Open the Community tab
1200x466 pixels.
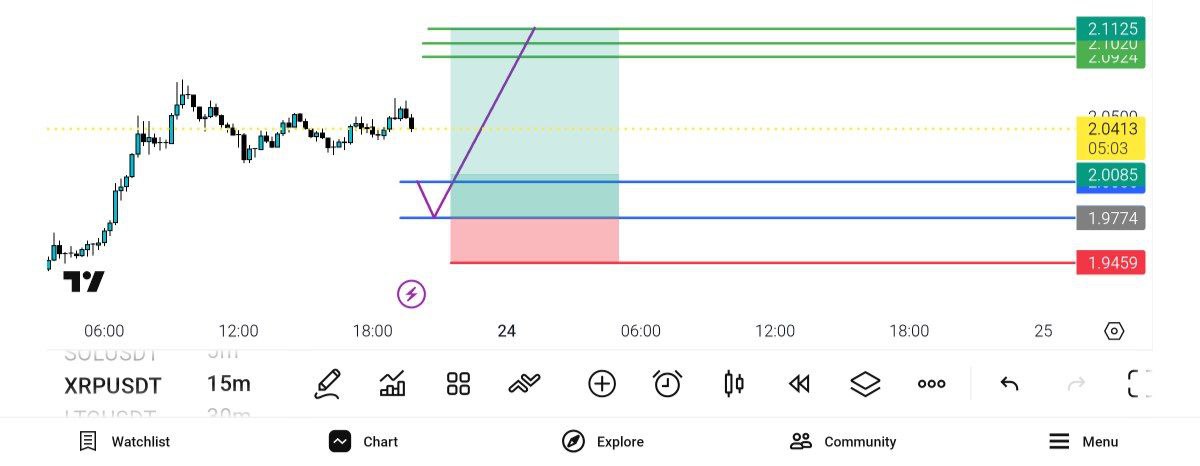(x=843, y=441)
